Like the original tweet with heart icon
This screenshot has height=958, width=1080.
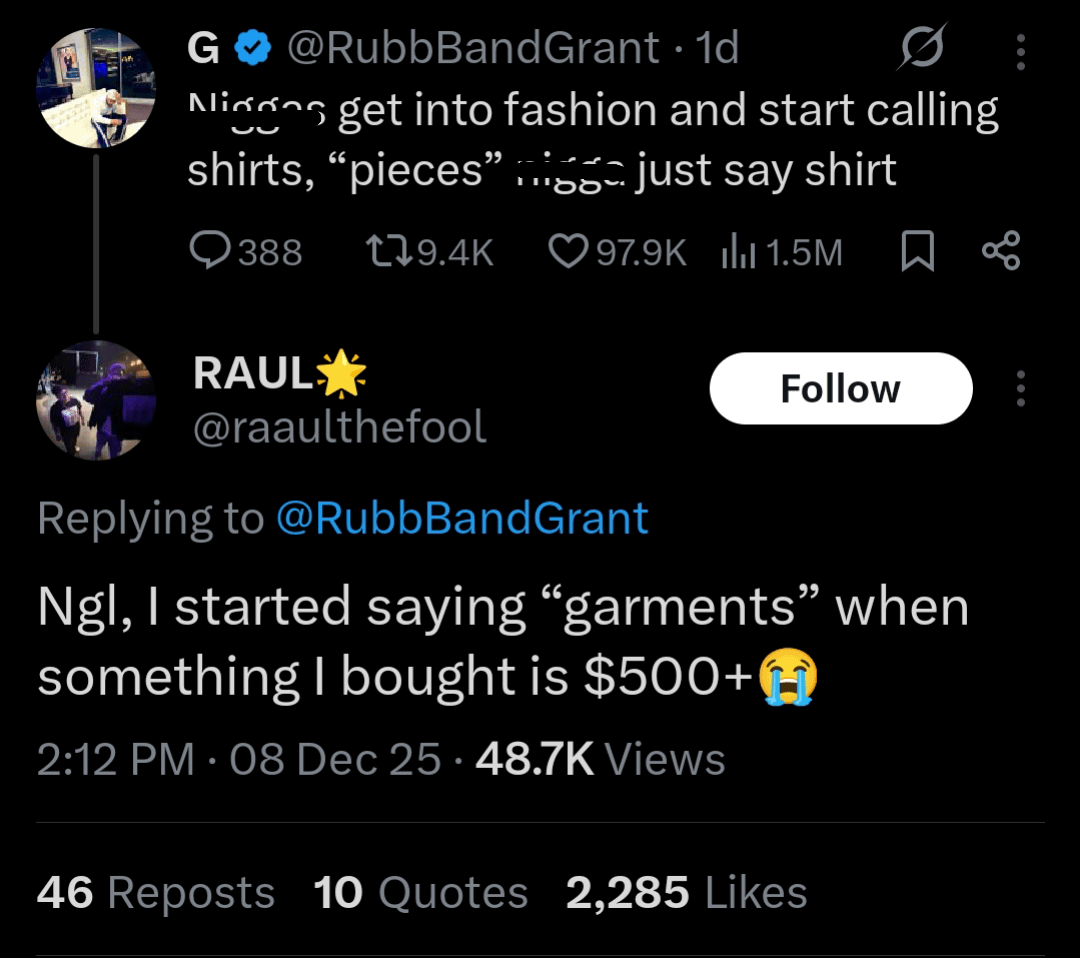tap(569, 251)
